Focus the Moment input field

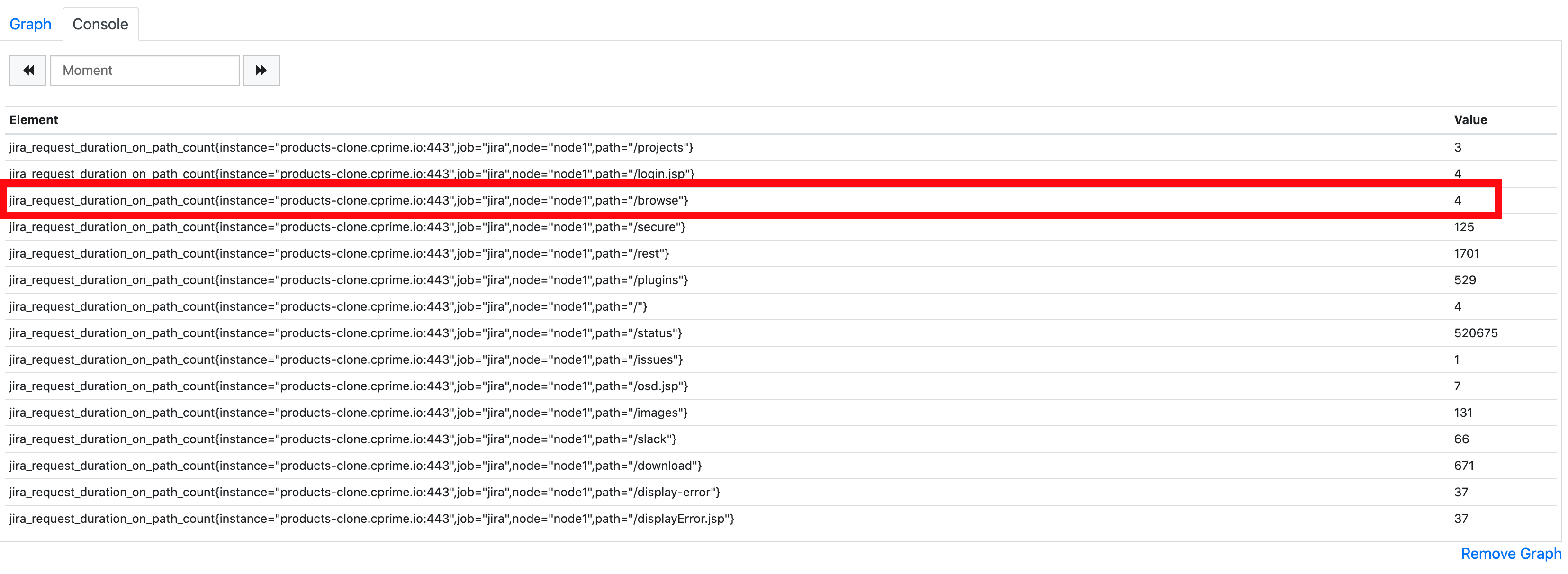[x=145, y=71]
